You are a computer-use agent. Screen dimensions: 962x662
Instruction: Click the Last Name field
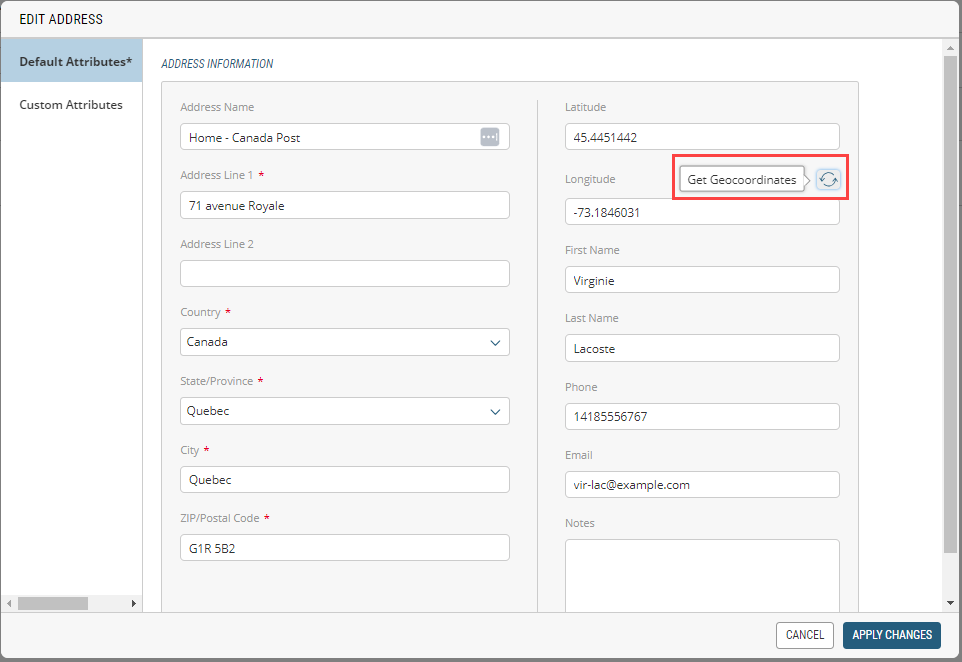click(x=701, y=349)
